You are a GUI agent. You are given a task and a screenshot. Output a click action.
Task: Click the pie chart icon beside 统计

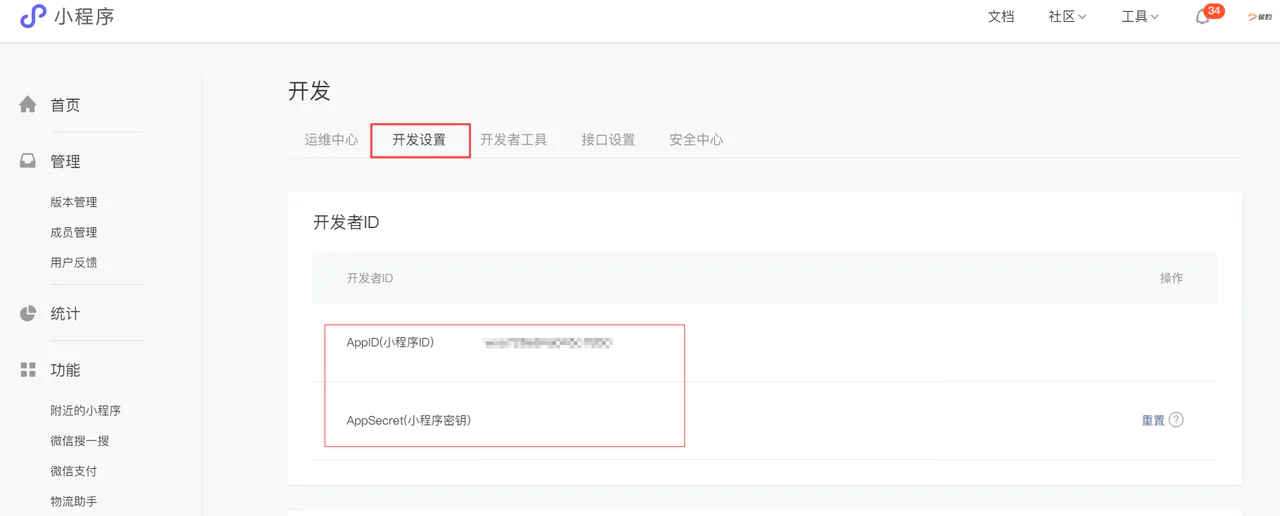28,313
